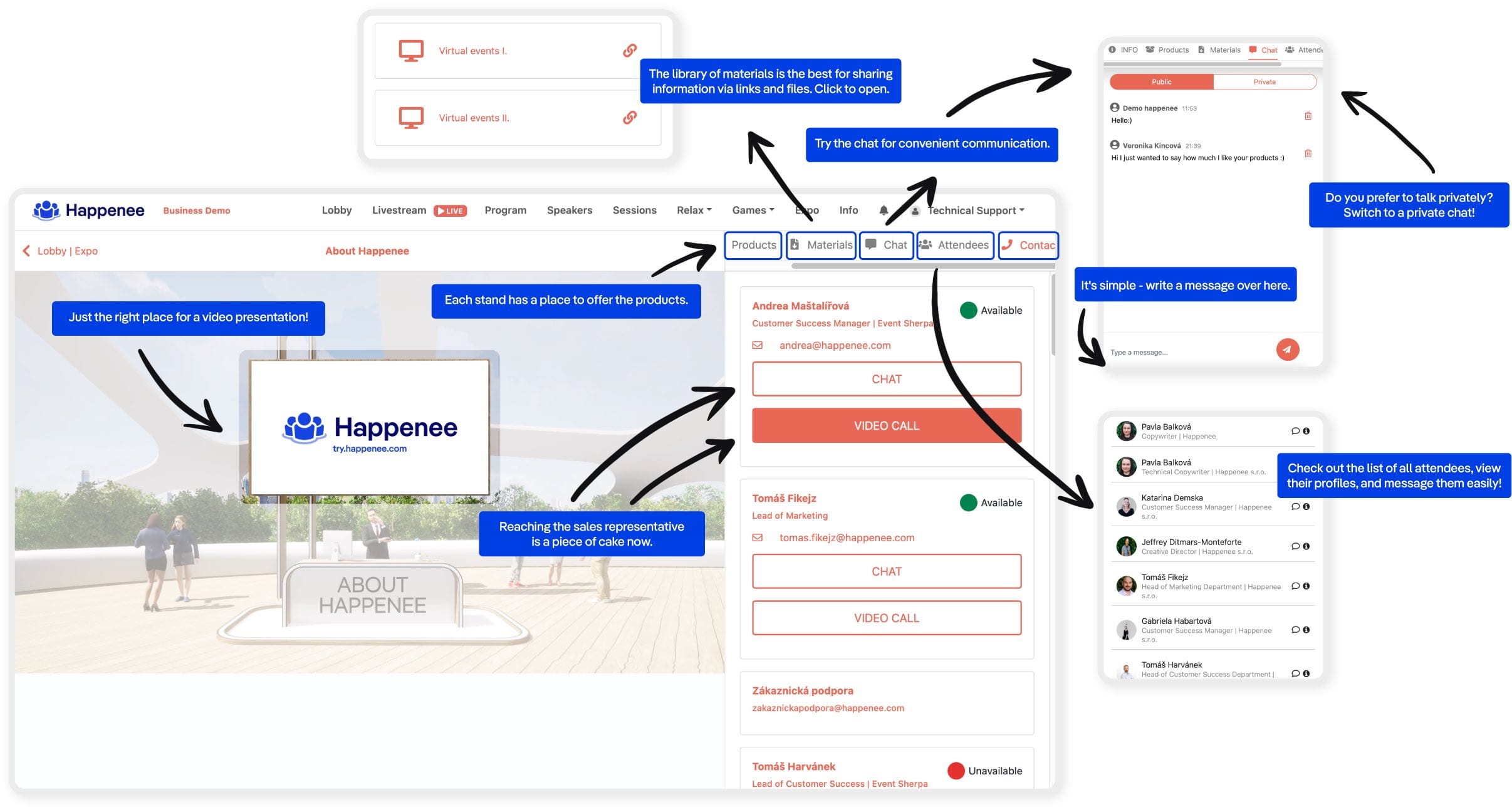
Task: Expand the Relax dropdown menu
Action: pyautogui.click(x=694, y=210)
